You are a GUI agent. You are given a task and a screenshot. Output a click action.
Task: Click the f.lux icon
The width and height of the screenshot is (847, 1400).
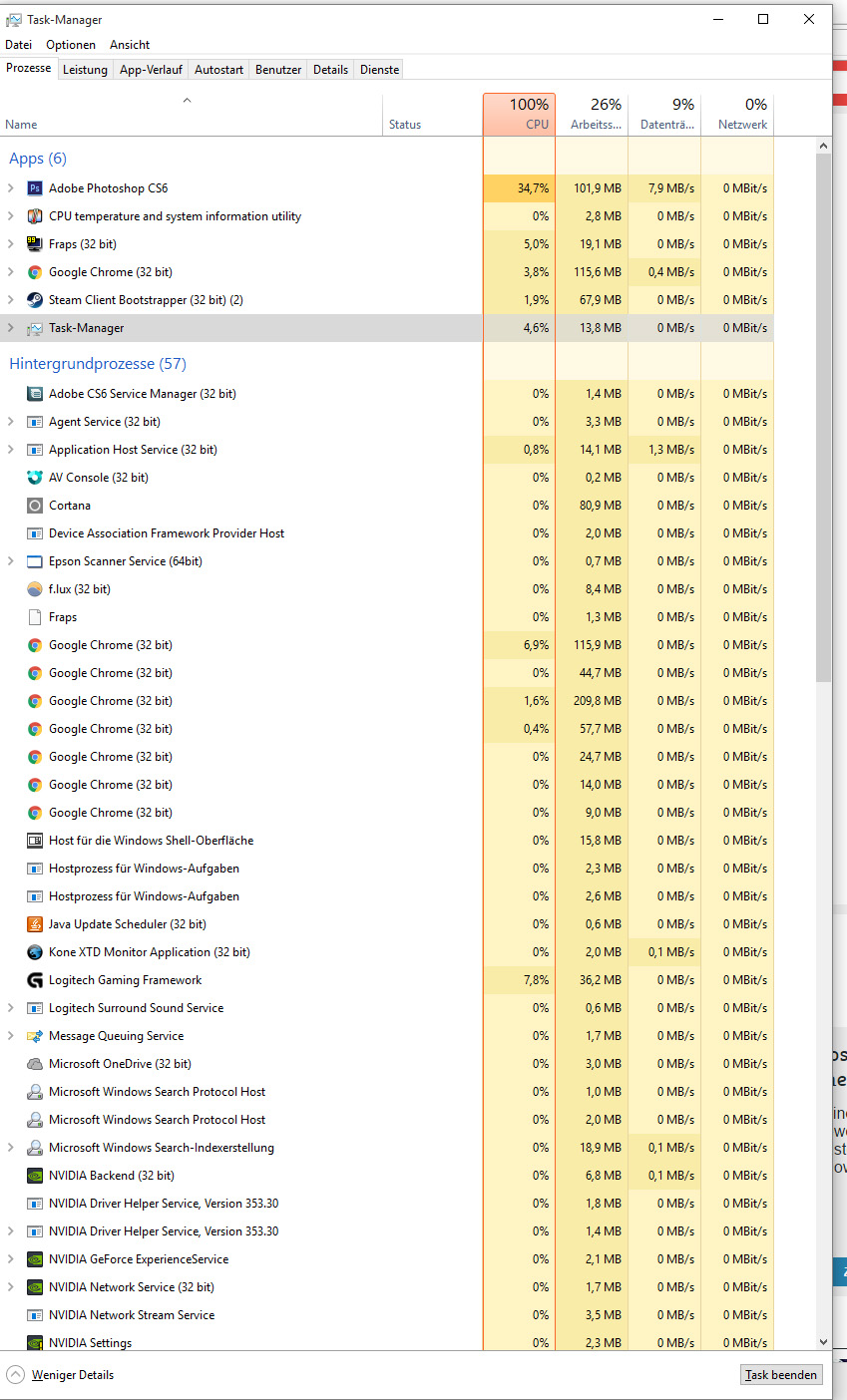click(x=35, y=589)
